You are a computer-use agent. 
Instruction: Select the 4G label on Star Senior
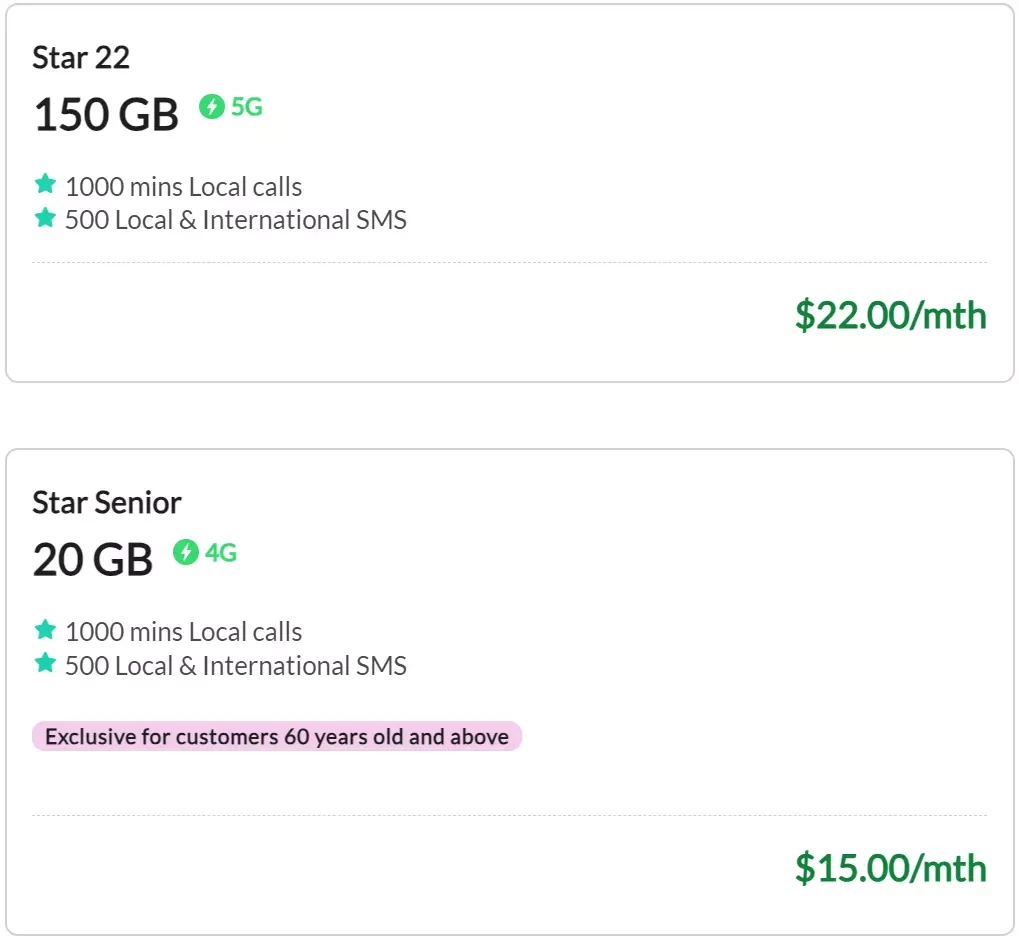221,553
